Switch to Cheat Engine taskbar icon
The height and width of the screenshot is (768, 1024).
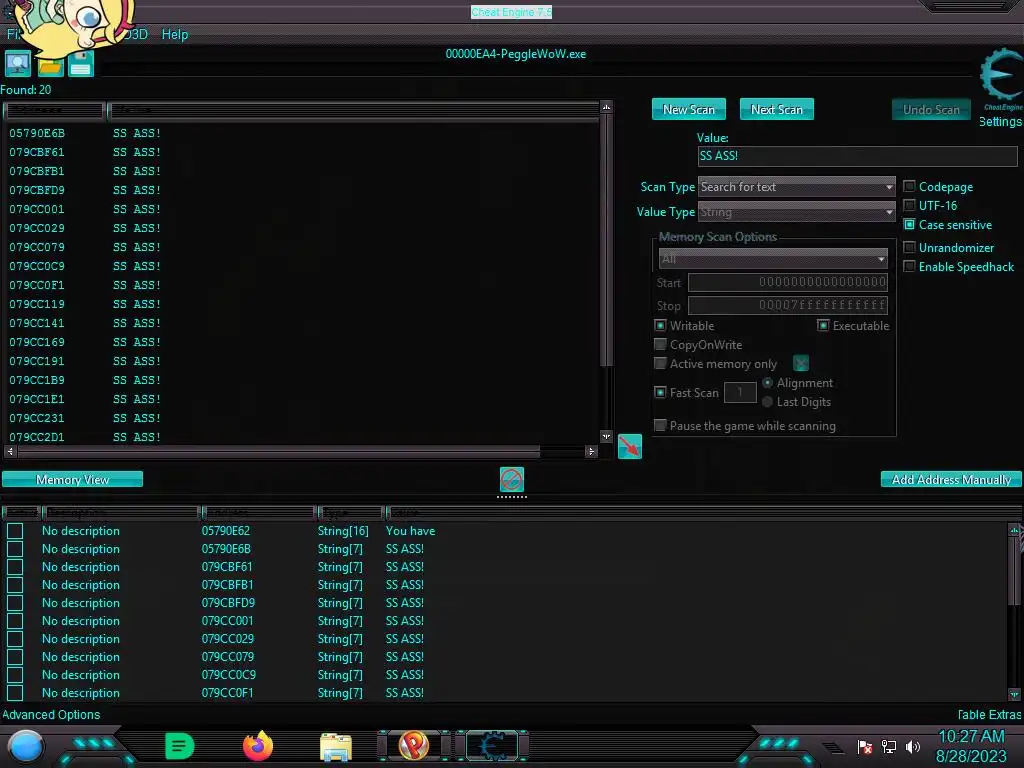coord(493,746)
